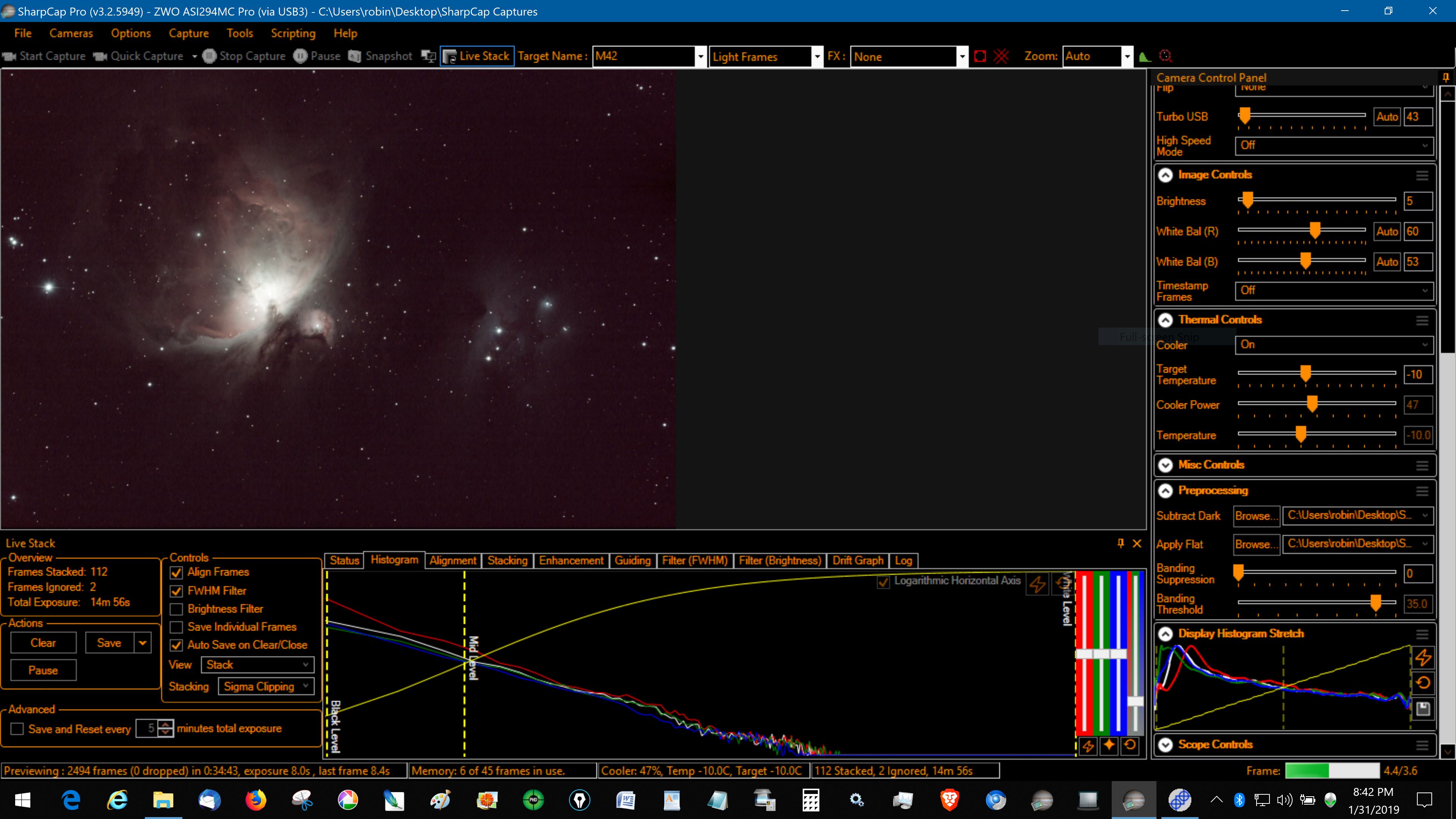This screenshot has height=819, width=1456.
Task: Click Browse for Subtract Dark
Action: [x=1256, y=516]
